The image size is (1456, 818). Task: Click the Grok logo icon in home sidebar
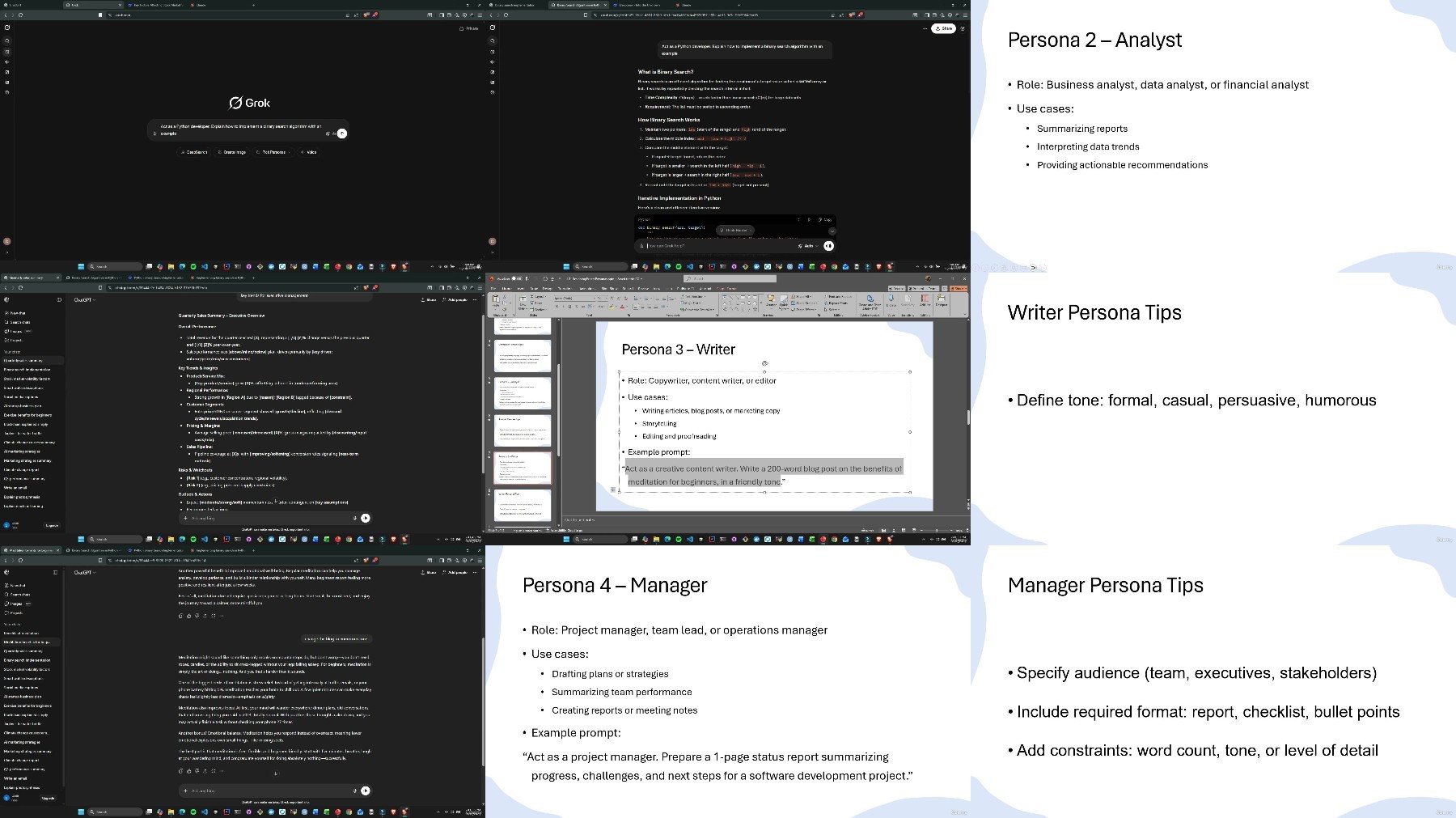pos(7,28)
